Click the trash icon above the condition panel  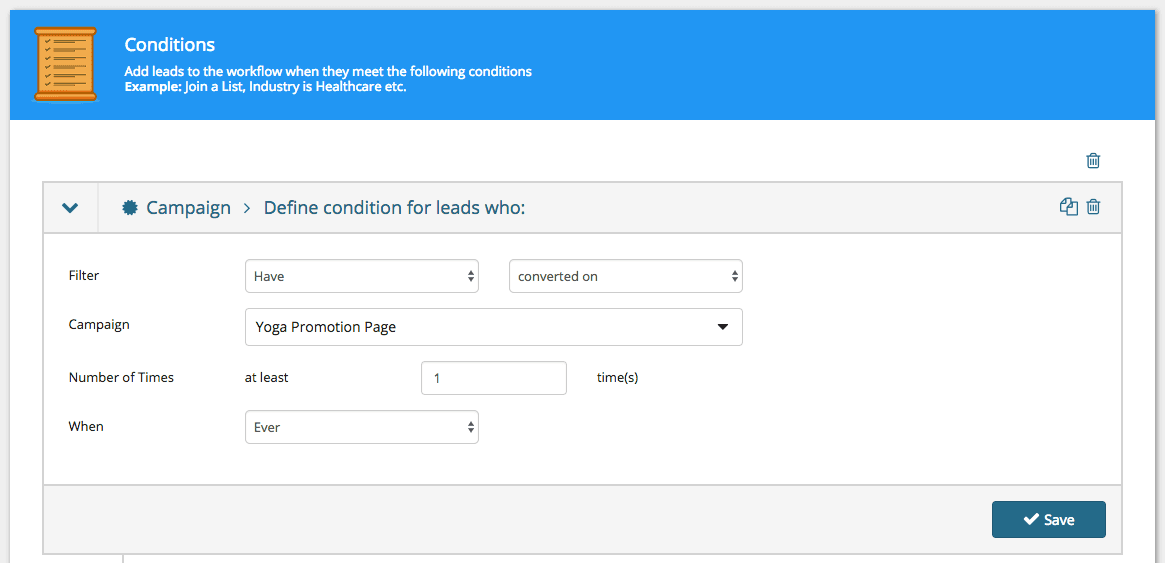pos(1093,160)
